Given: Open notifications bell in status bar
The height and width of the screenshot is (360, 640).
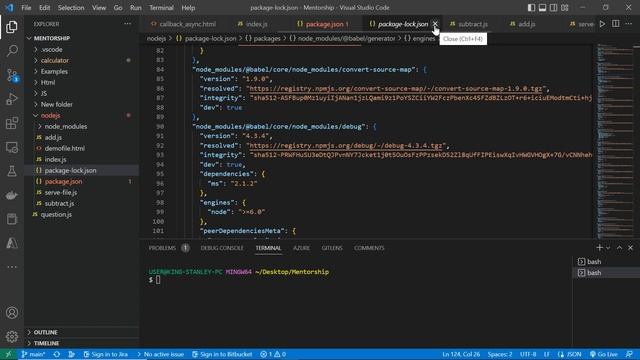Looking at the screenshot, I should click(629, 354).
